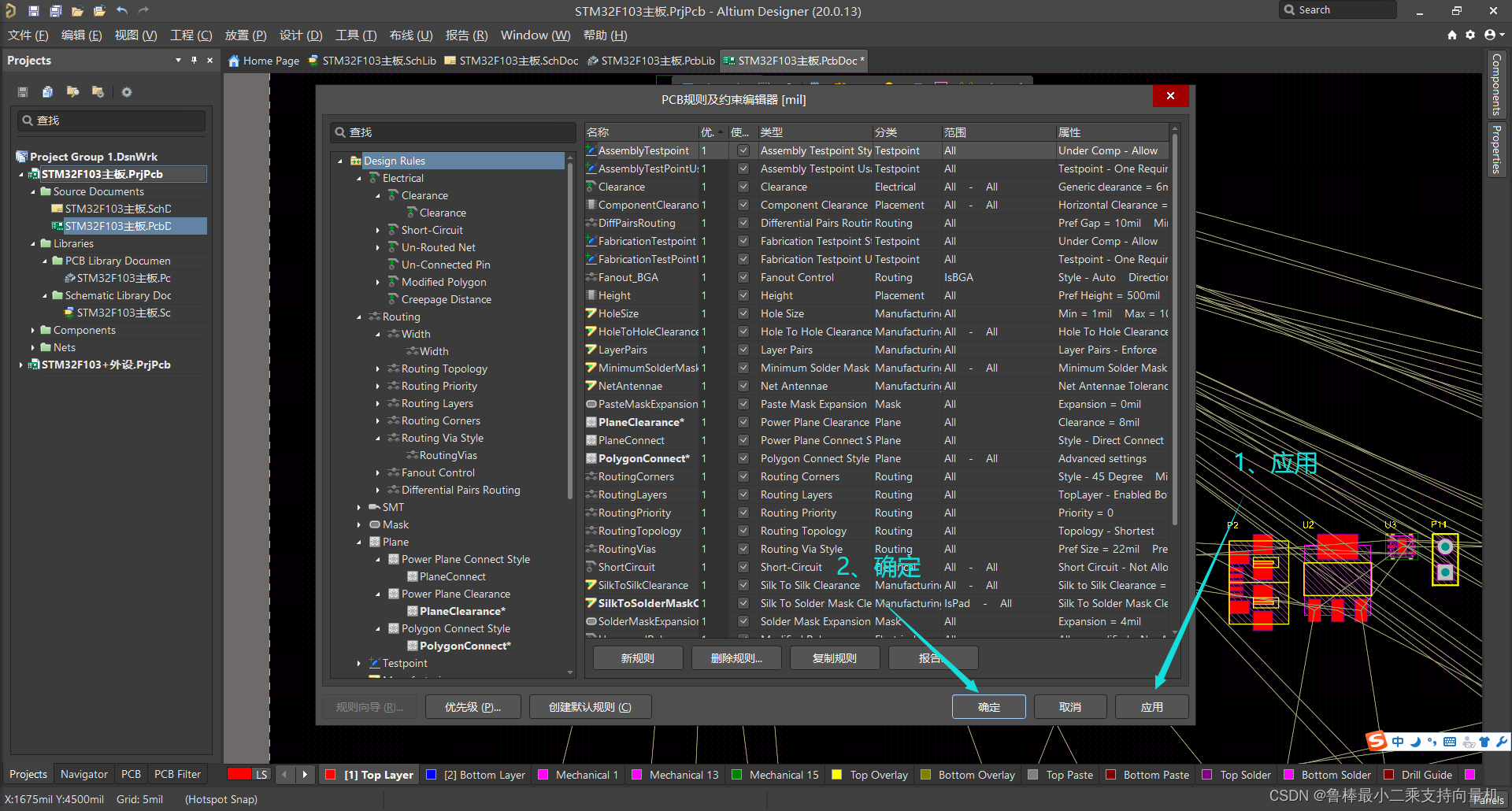This screenshot has width=1512, height=811.
Task: Click the 取消 button
Action: (1070, 707)
